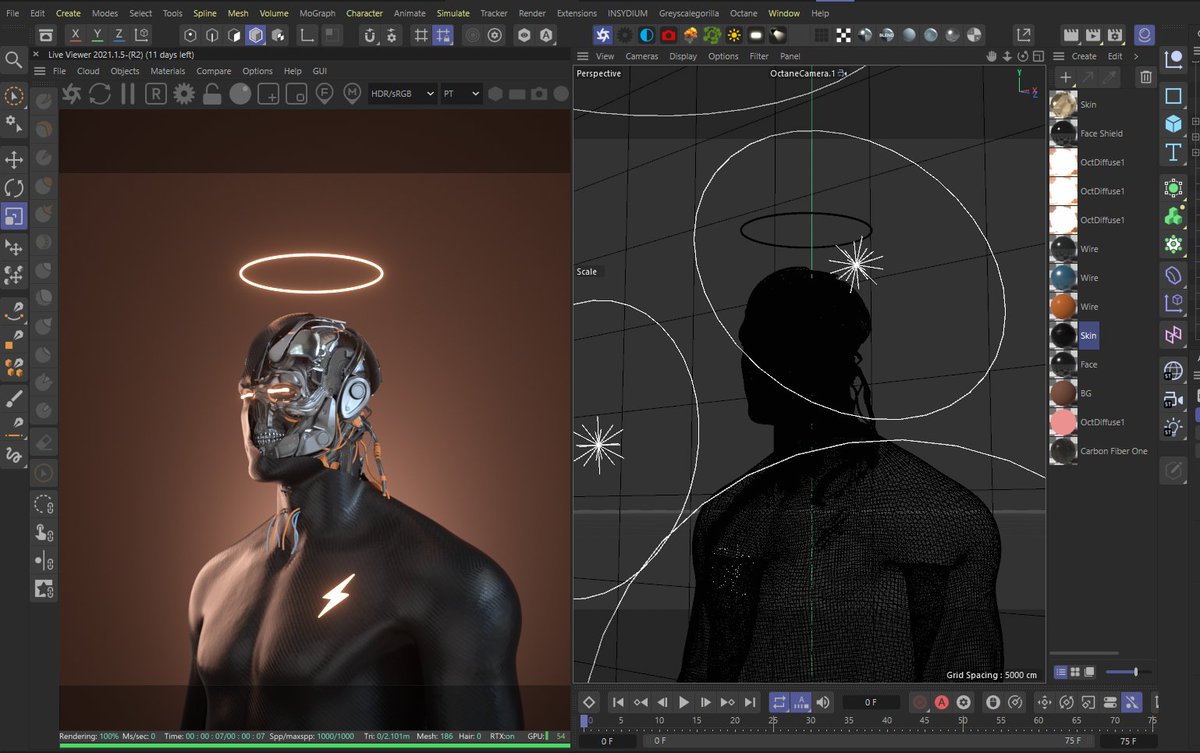Screen dimensions: 1200x753
Task: Delete material using the trash icon
Action: [x=1146, y=77]
